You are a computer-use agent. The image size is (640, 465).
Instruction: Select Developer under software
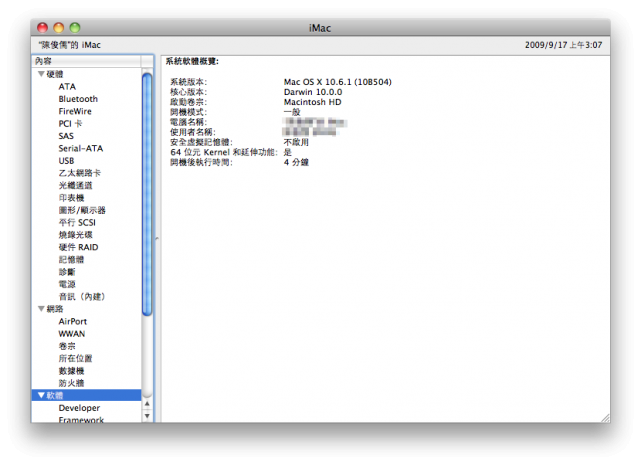[79, 408]
